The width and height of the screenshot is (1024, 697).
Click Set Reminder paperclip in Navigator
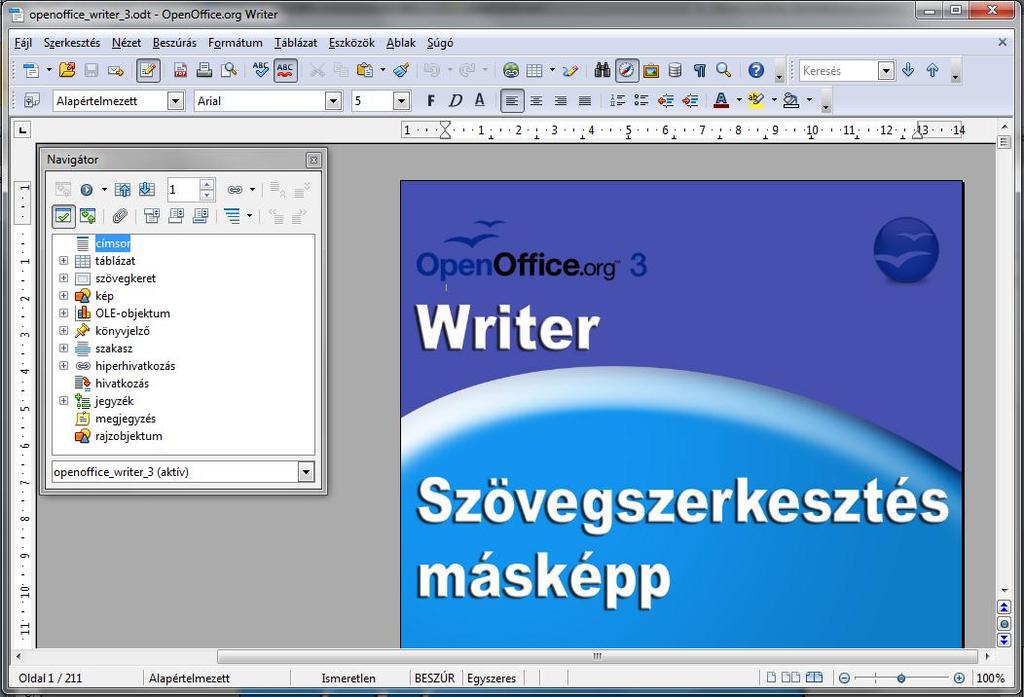[120, 216]
